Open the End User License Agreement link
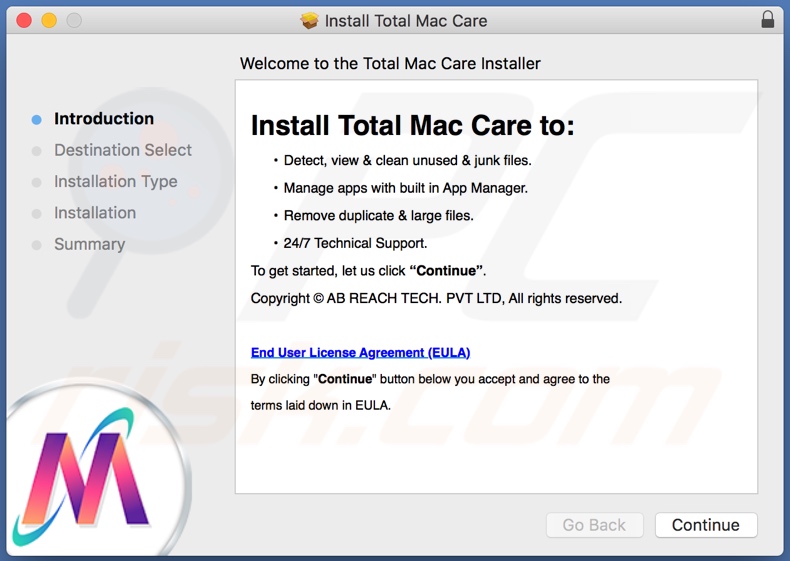This screenshot has height=561, width=790. click(360, 352)
